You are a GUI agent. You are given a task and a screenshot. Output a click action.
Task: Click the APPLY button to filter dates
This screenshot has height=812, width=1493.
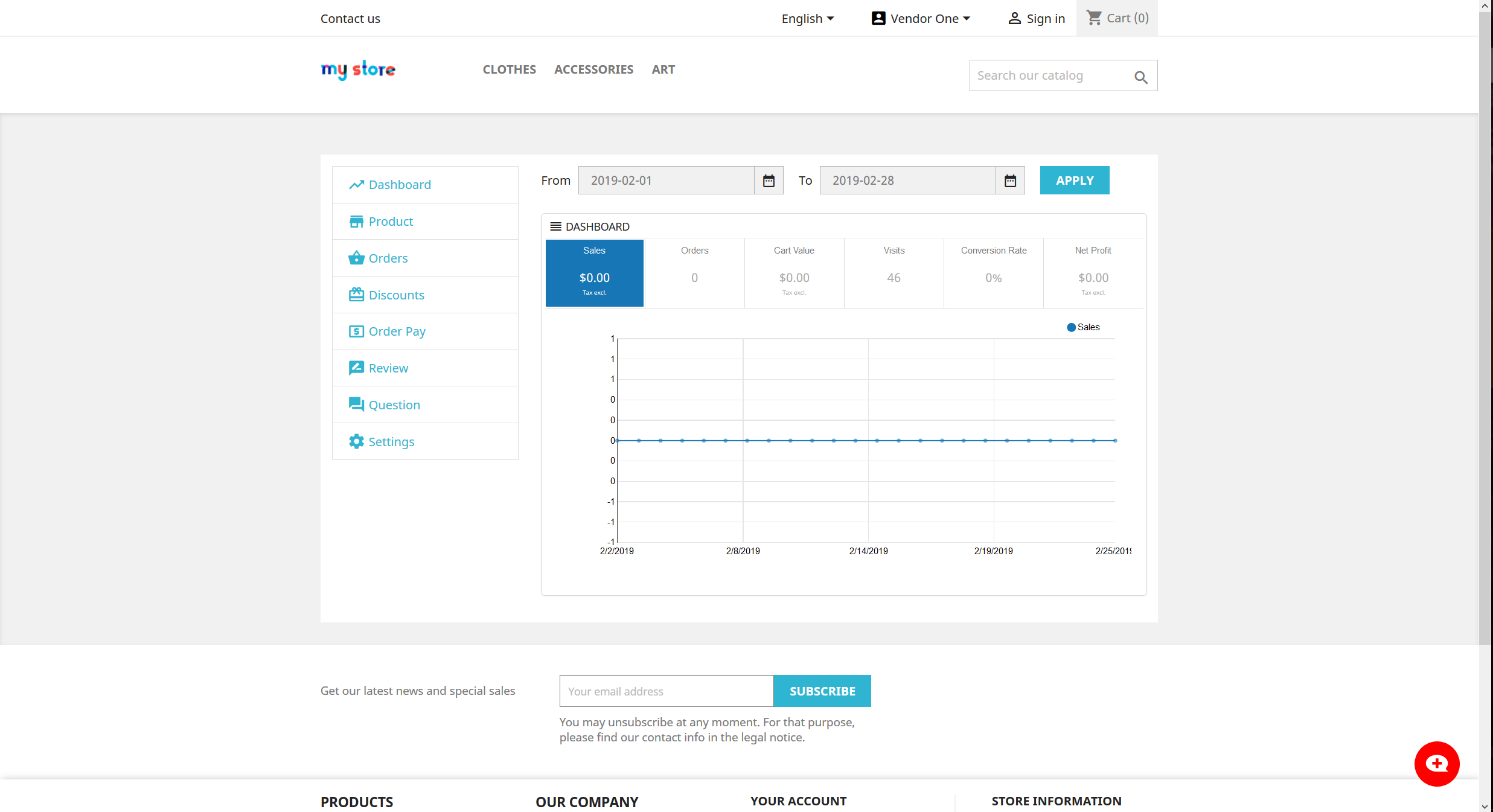click(x=1074, y=180)
